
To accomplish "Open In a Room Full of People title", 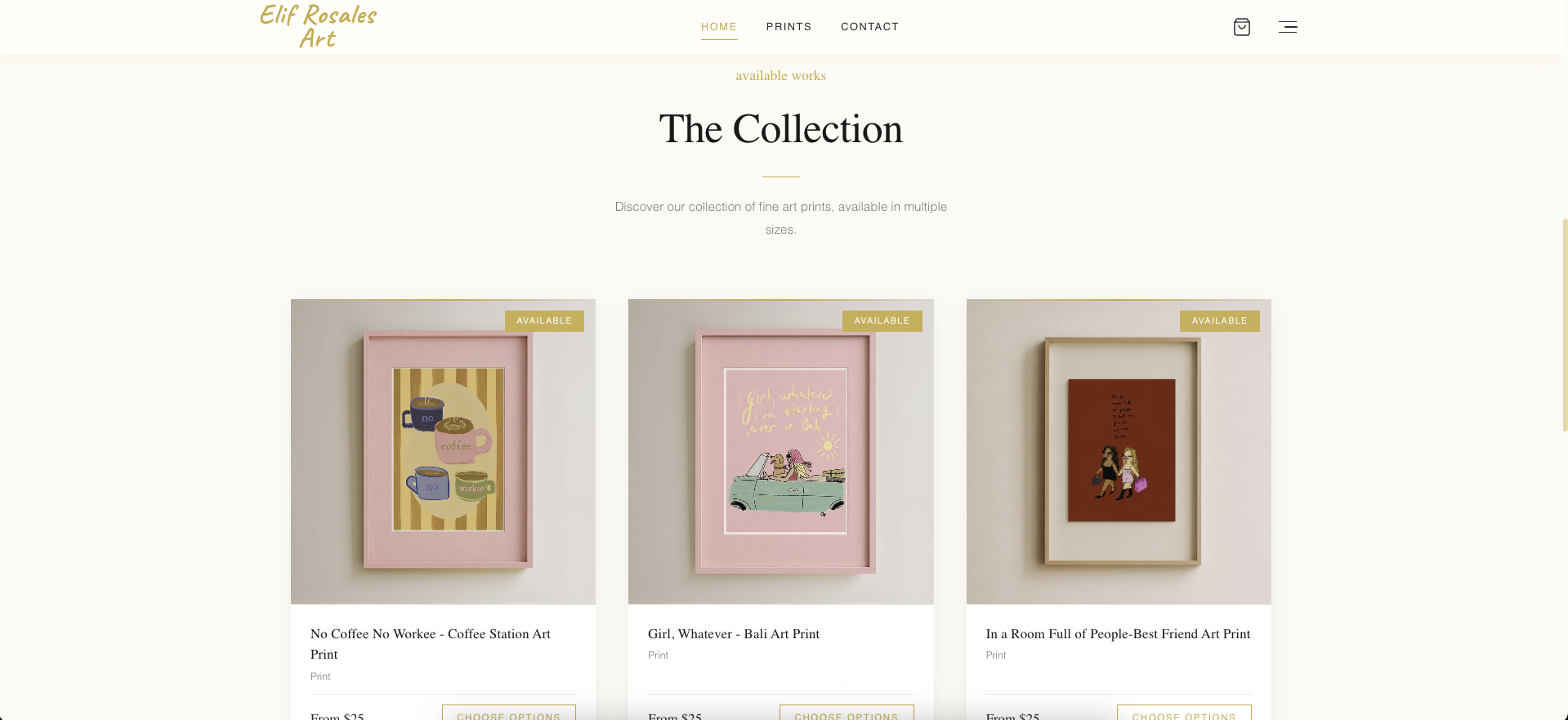I will (1118, 634).
